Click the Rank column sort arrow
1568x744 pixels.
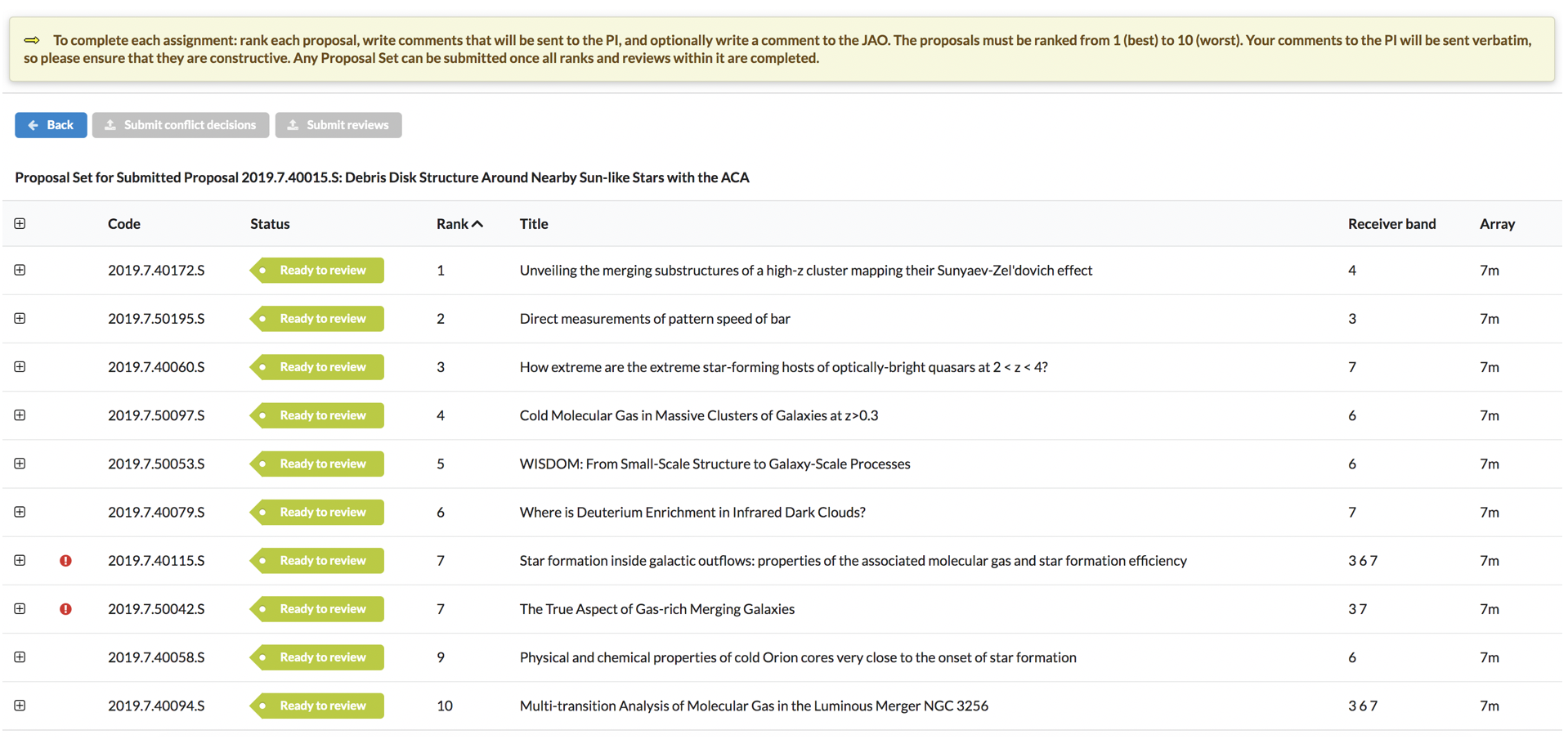(x=478, y=224)
